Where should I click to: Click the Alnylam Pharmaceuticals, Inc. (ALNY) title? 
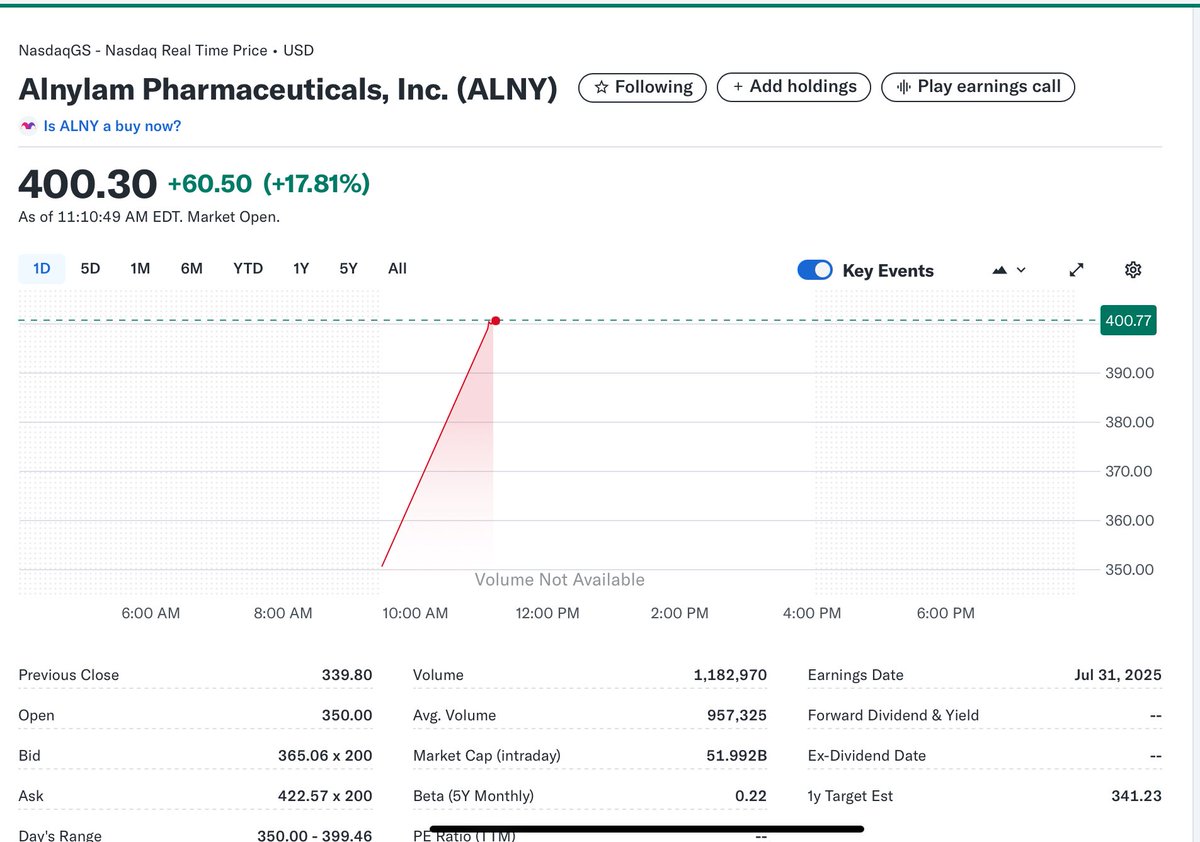point(288,88)
